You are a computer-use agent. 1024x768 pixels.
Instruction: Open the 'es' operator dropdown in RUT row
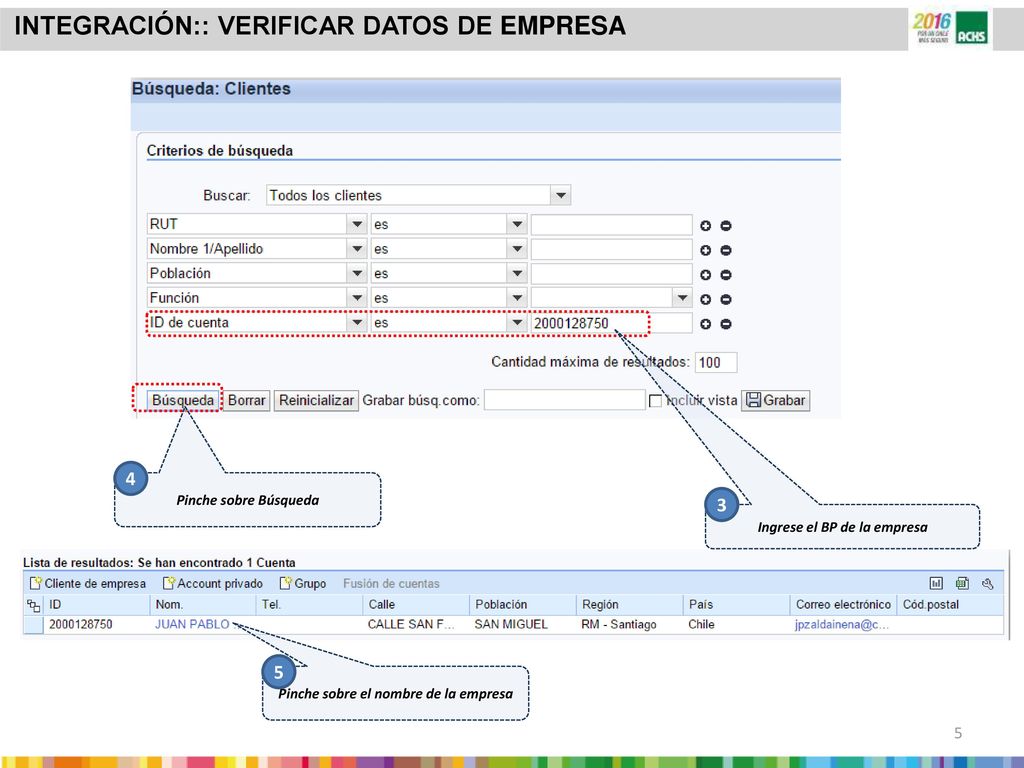point(517,224)
